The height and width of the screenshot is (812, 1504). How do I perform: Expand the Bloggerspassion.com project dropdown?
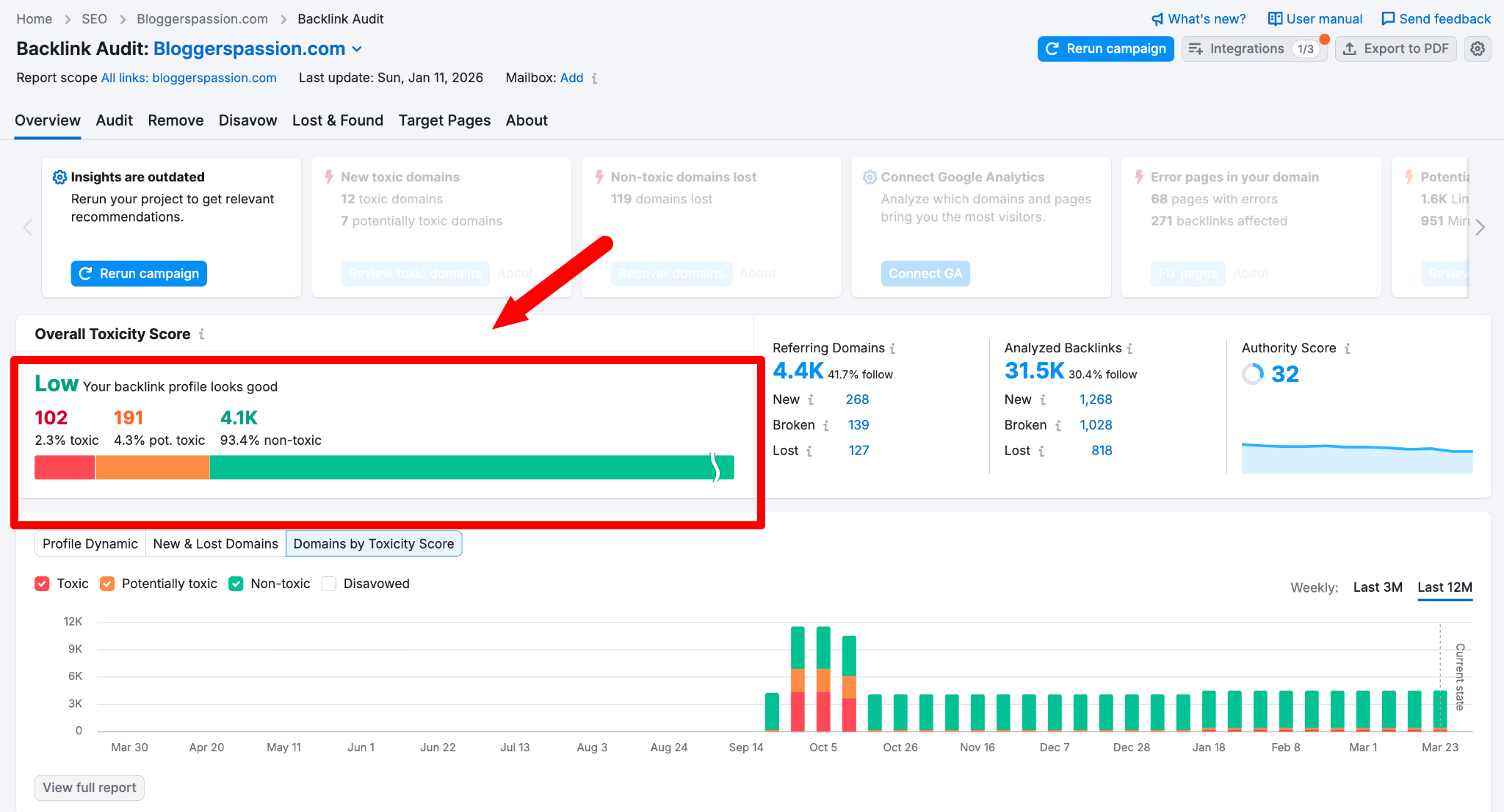pyautogui.click(x=358, y=49)
